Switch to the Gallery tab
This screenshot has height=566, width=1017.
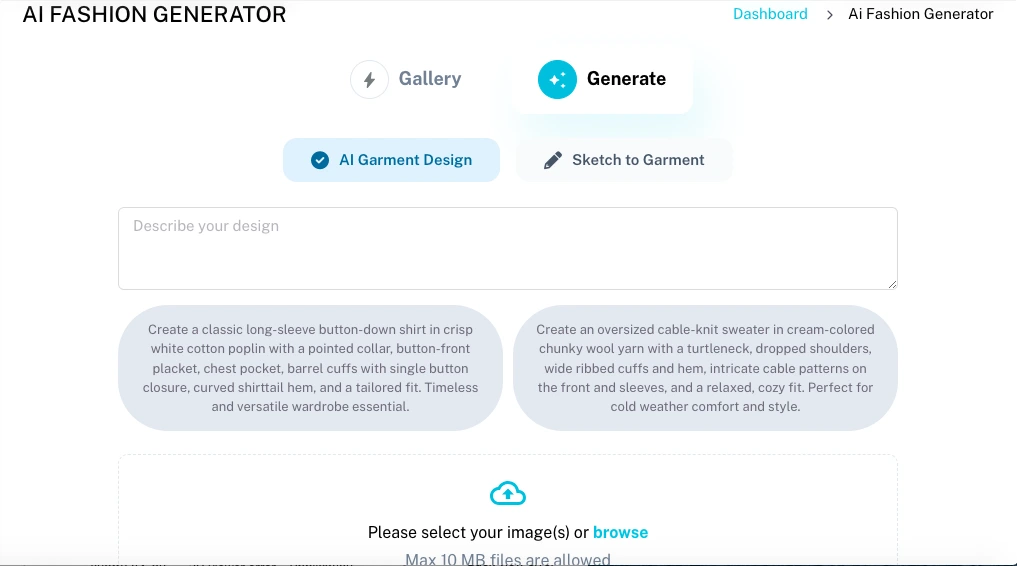pyautogui.click(x=429, y=79)
